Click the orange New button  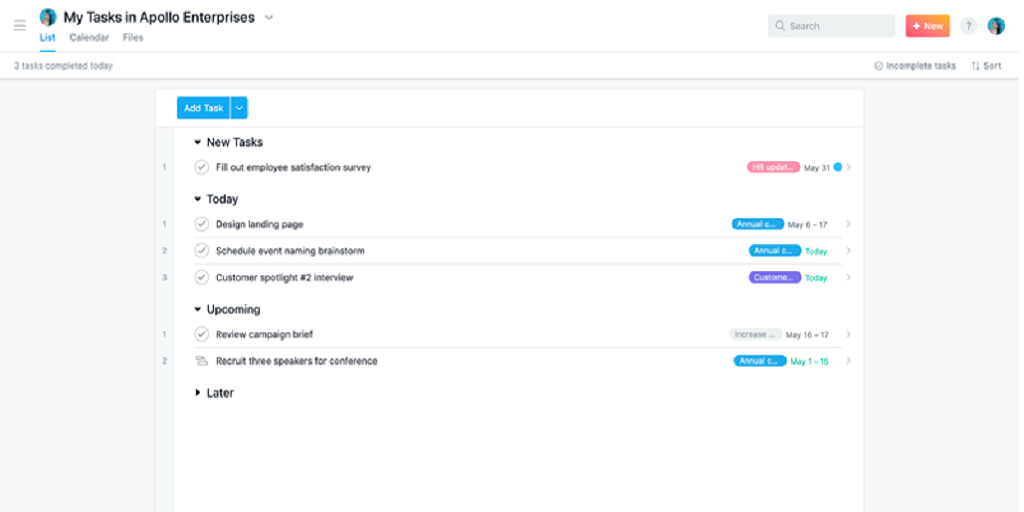927,26
